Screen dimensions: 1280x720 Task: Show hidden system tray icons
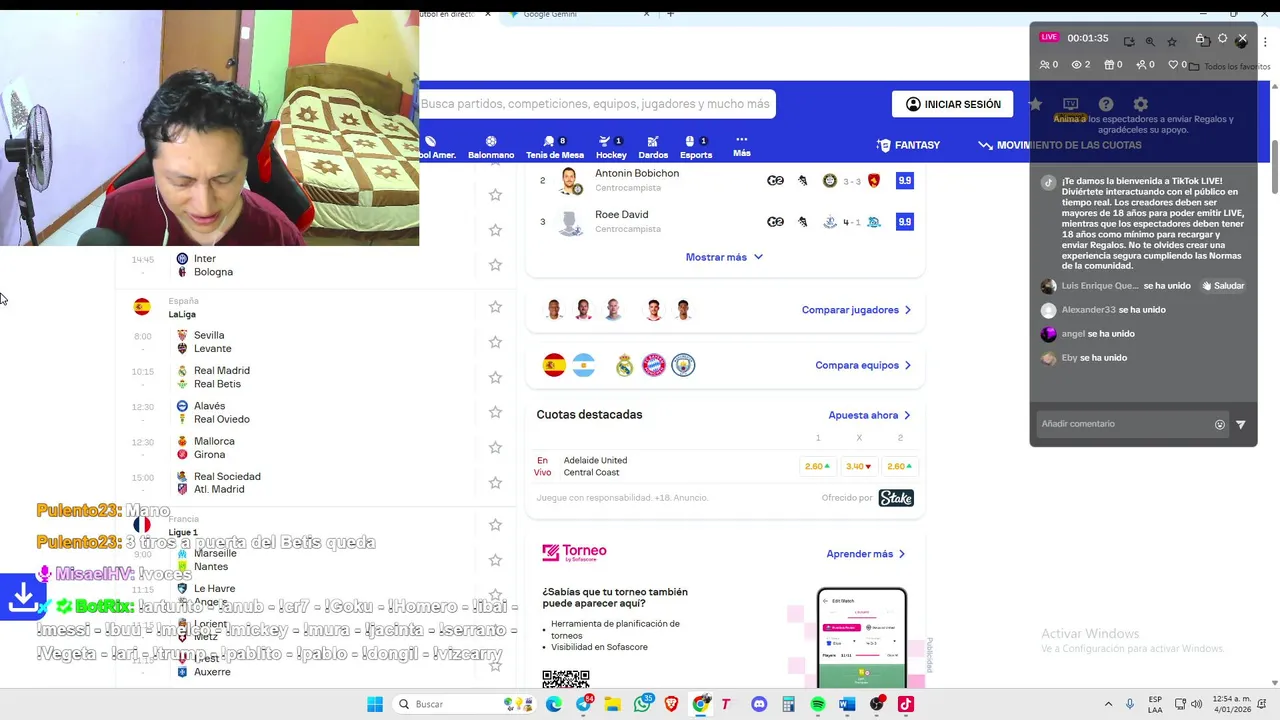1111,704
